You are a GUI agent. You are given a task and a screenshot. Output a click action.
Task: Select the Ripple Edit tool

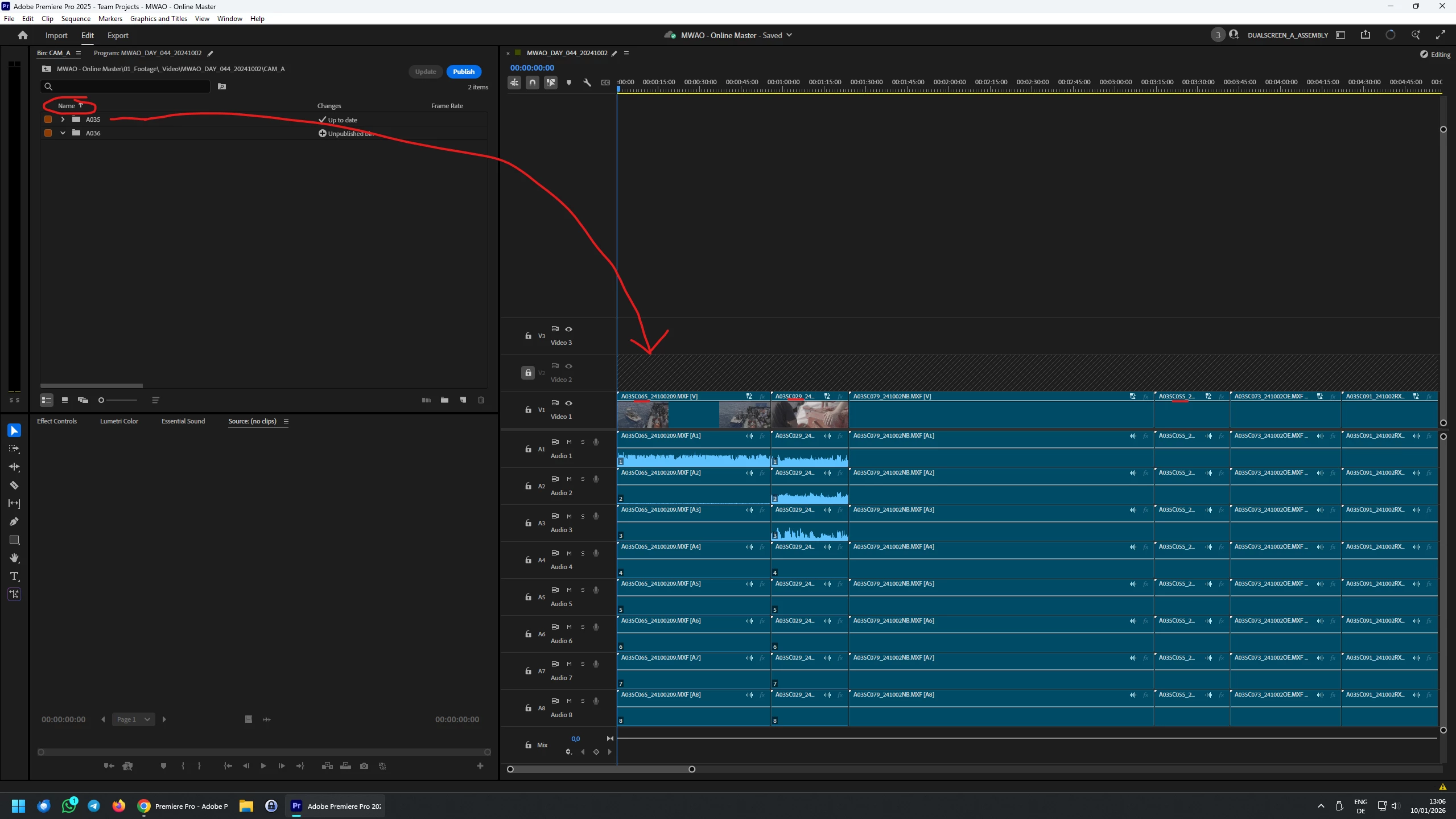[14, 467]
